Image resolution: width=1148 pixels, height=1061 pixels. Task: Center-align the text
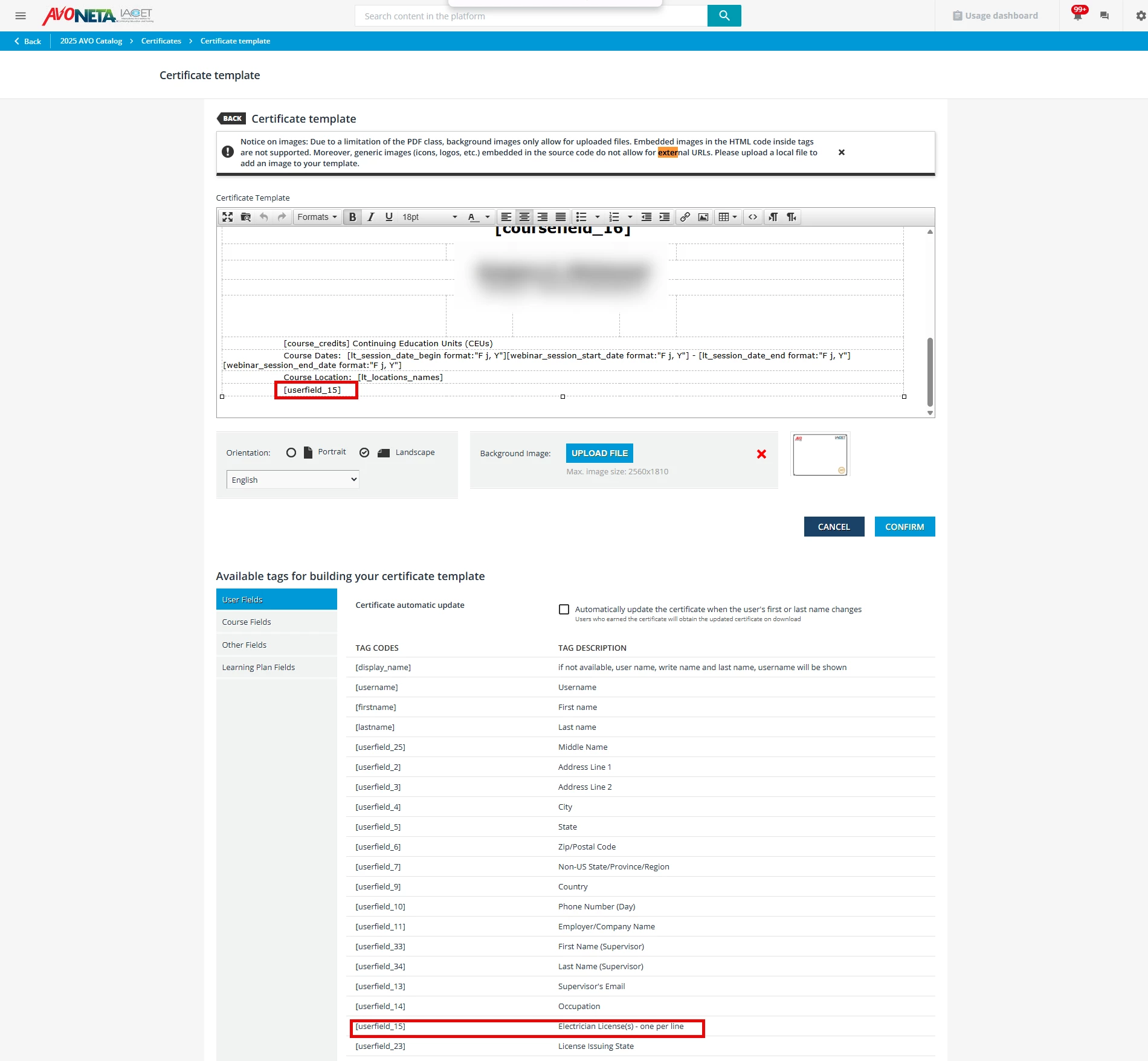(524, 217)
